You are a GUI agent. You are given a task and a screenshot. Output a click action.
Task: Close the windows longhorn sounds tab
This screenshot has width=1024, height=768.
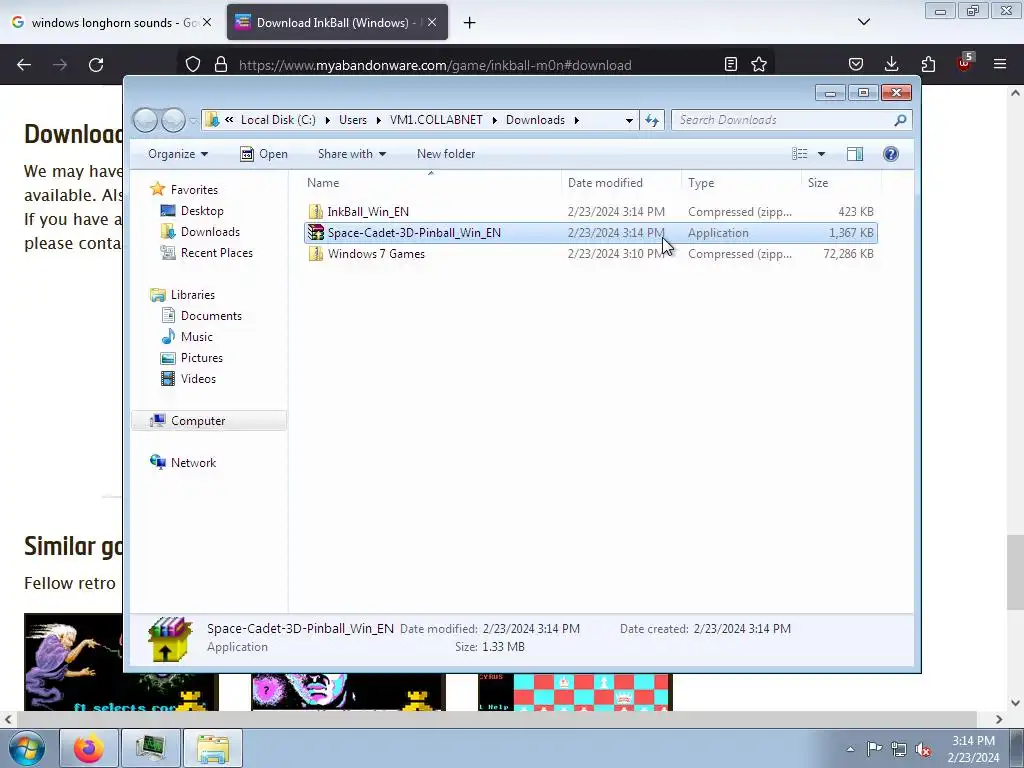[206, 22]
